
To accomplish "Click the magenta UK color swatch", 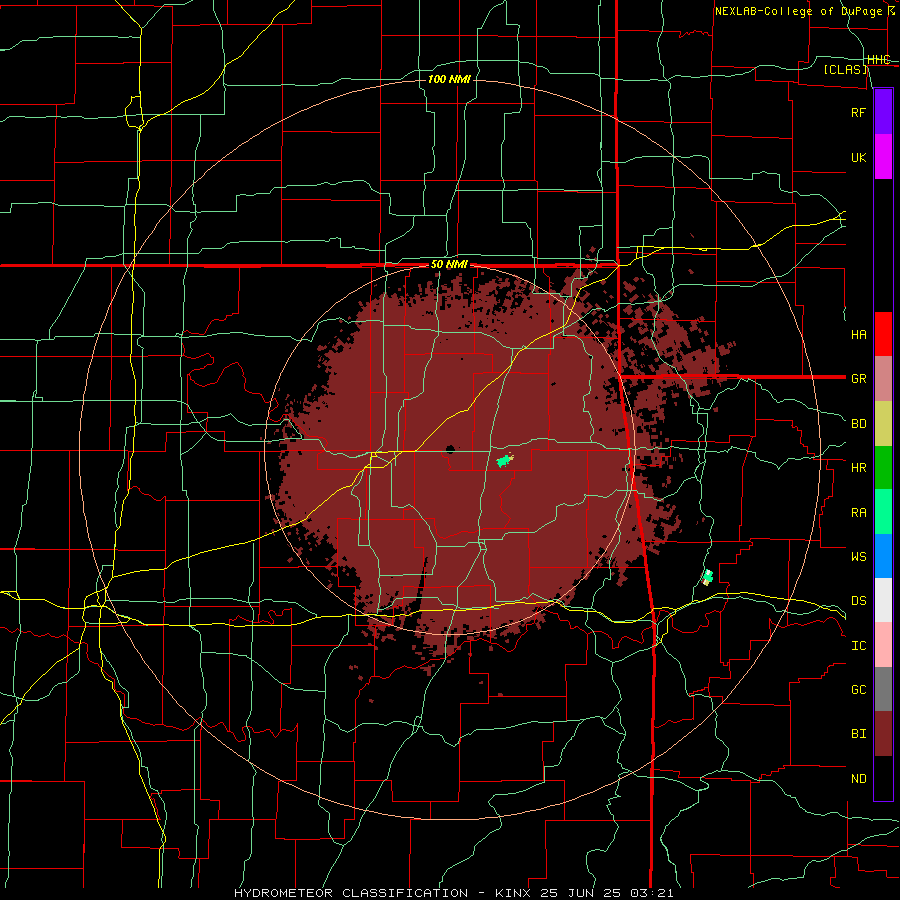I will click(883, 157).
